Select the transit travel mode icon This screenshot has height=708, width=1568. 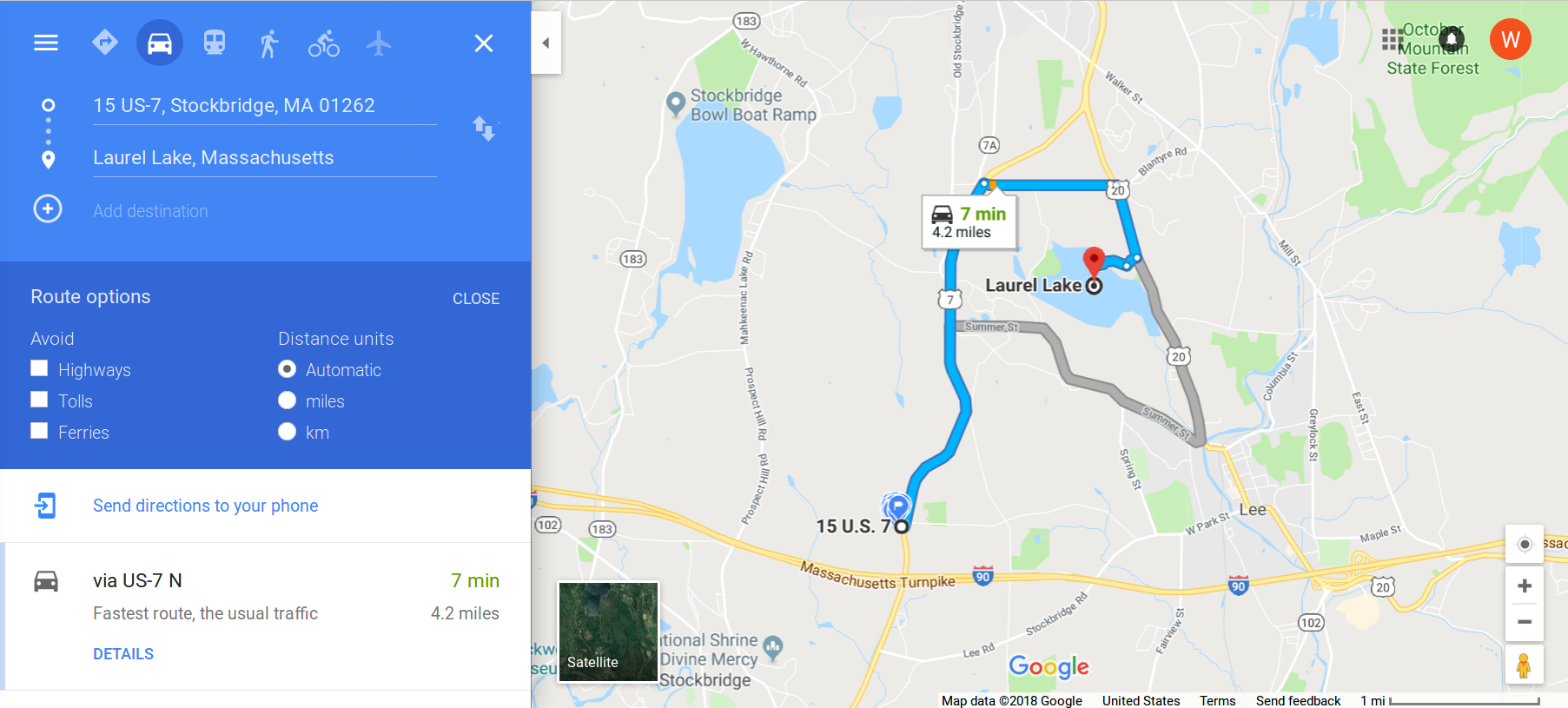215,43
